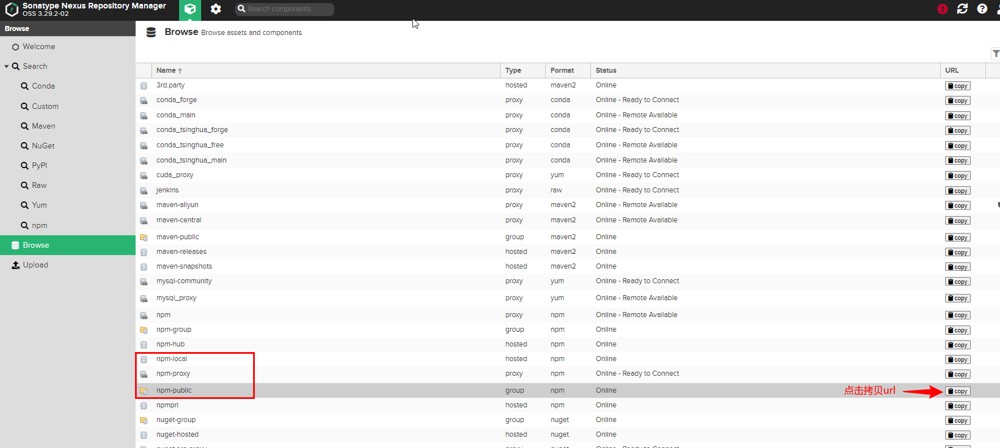1000x448 pixels.
Task: Open the Browse cube icon in header
Action: point(189,10)
